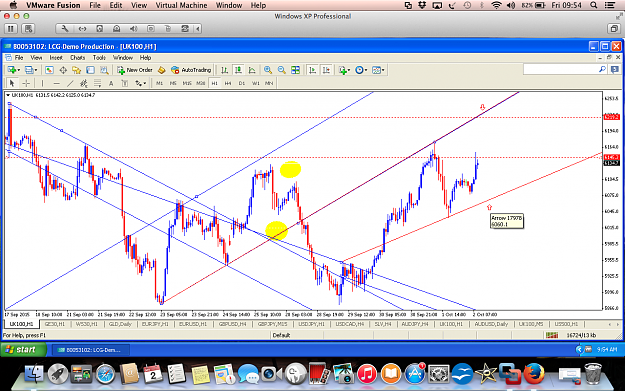
Task: Open the Periods clock icon
Action: (x=359, y=70)
